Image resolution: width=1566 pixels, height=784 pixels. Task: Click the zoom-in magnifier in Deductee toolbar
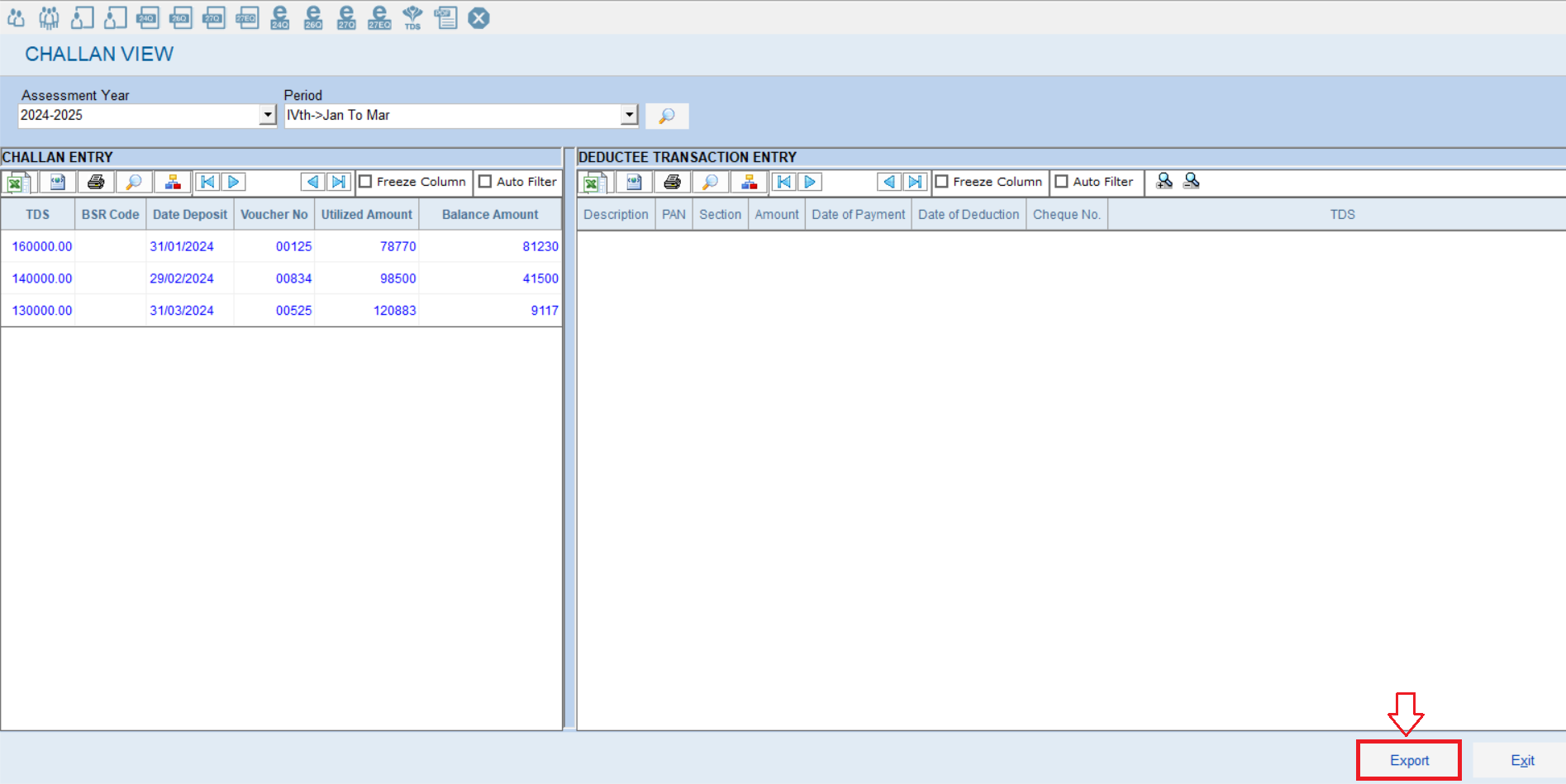tap(1164, 181)
